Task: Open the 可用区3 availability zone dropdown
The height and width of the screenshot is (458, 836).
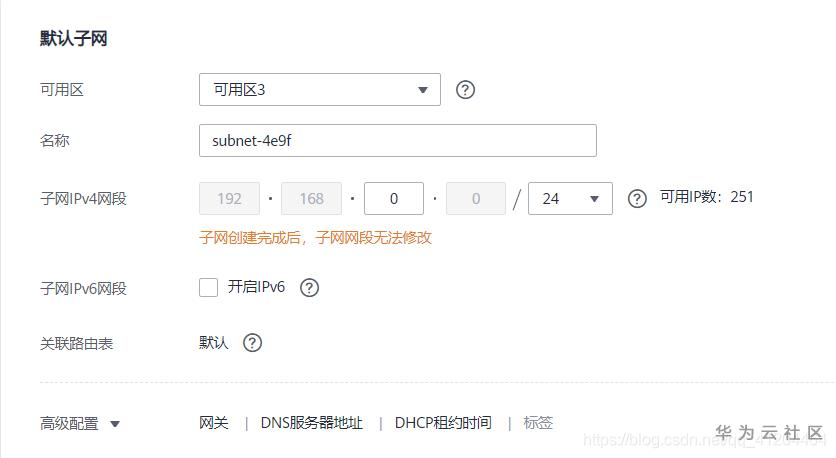Action: point(320,90)
